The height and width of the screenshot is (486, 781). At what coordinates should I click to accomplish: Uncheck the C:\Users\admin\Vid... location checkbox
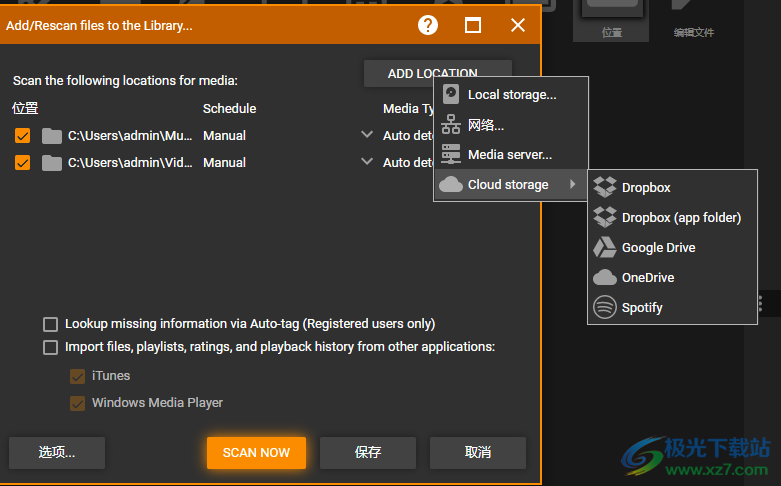point(23,162)
